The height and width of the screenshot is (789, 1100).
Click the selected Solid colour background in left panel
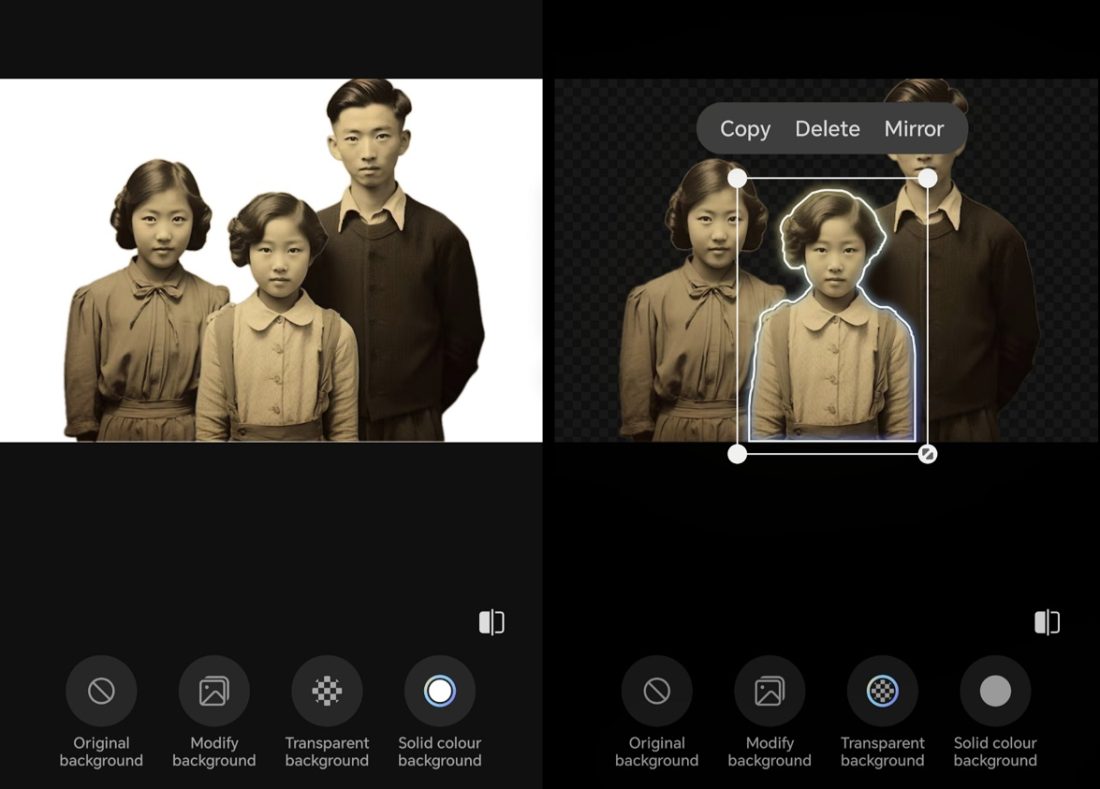[x=440, y=691]
